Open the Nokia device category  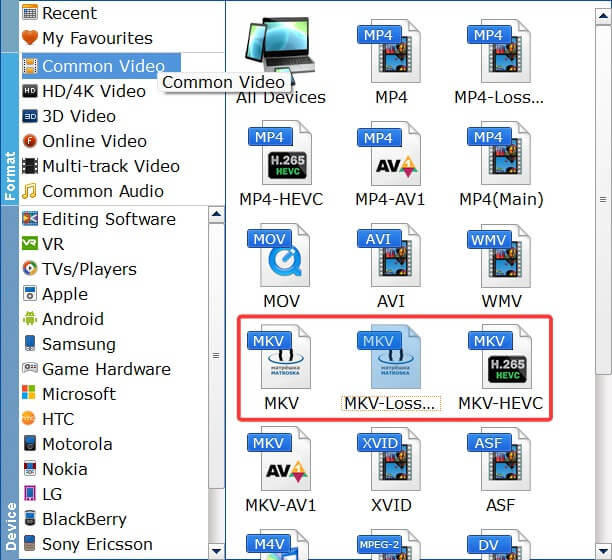(55, 469)
